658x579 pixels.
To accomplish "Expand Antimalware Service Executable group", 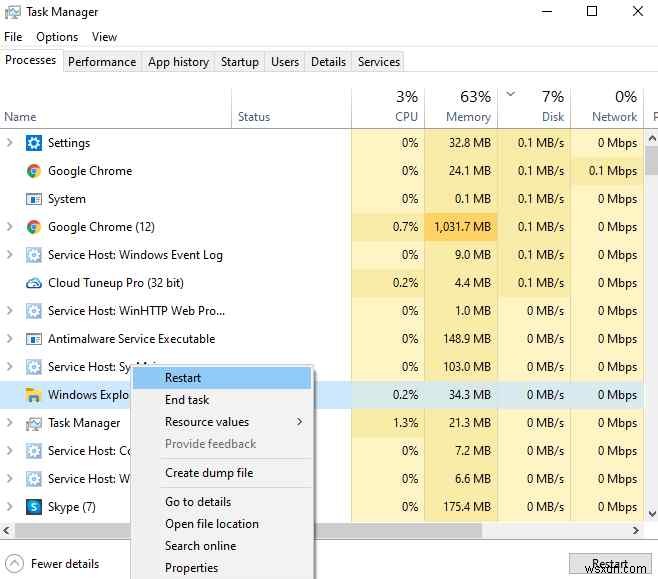I will [x=9, y=339].
